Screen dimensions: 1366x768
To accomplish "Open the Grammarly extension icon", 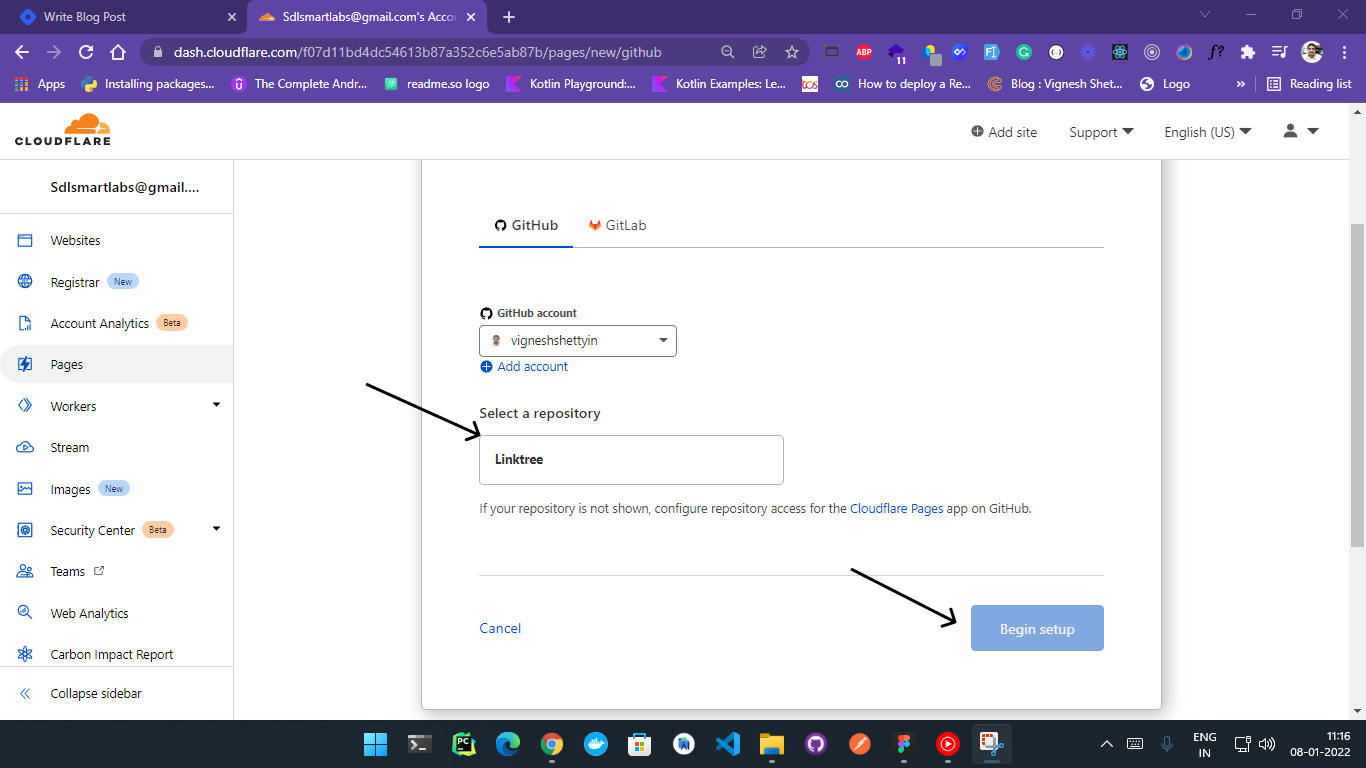I will point(1024,52).
